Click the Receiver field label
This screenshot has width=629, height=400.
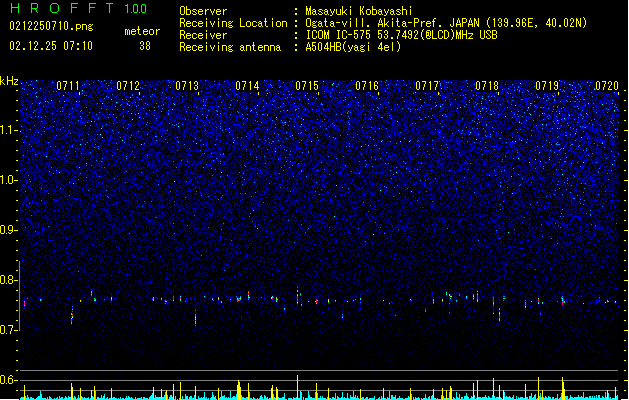pyautogui.click(x=203, y=35)
